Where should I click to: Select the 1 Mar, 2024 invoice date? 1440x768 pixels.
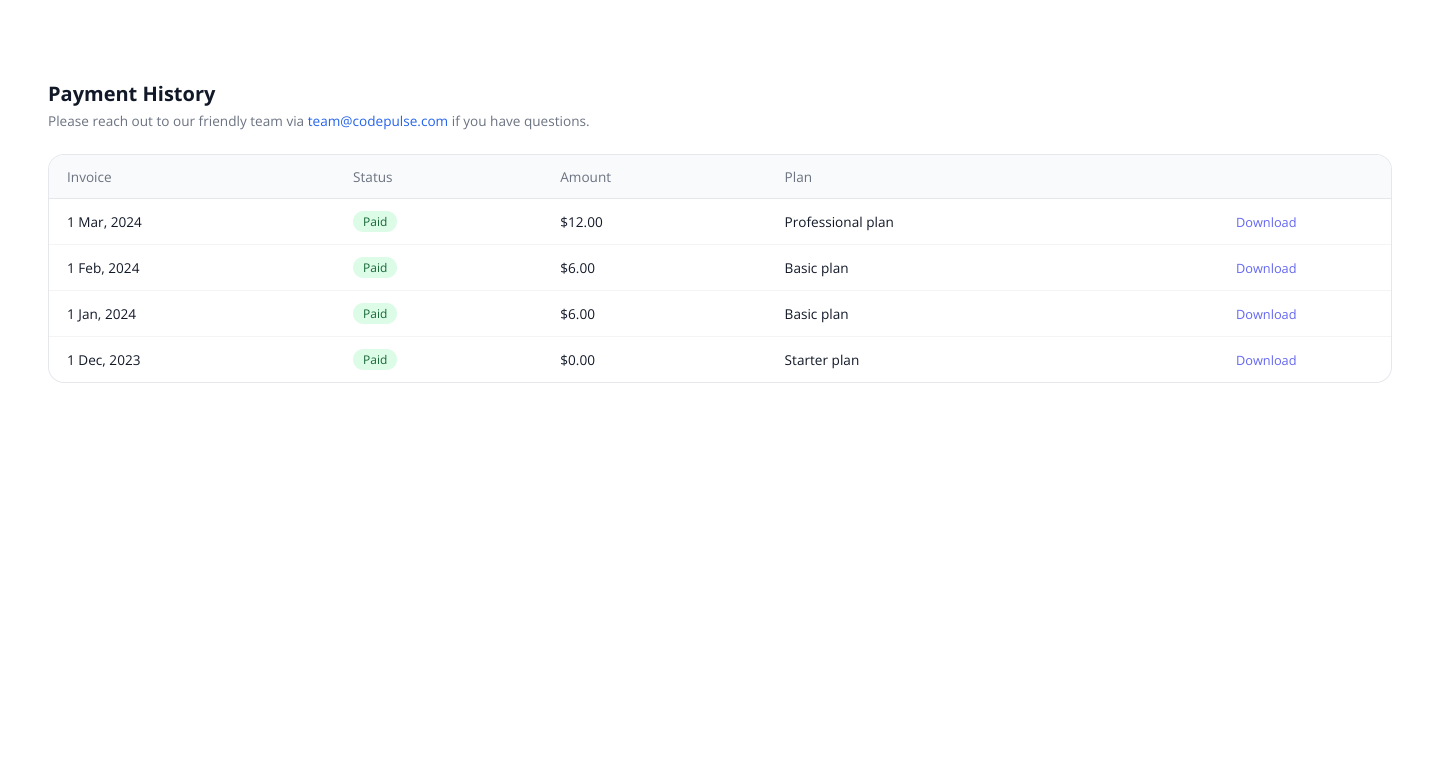(x=104, y=222)
